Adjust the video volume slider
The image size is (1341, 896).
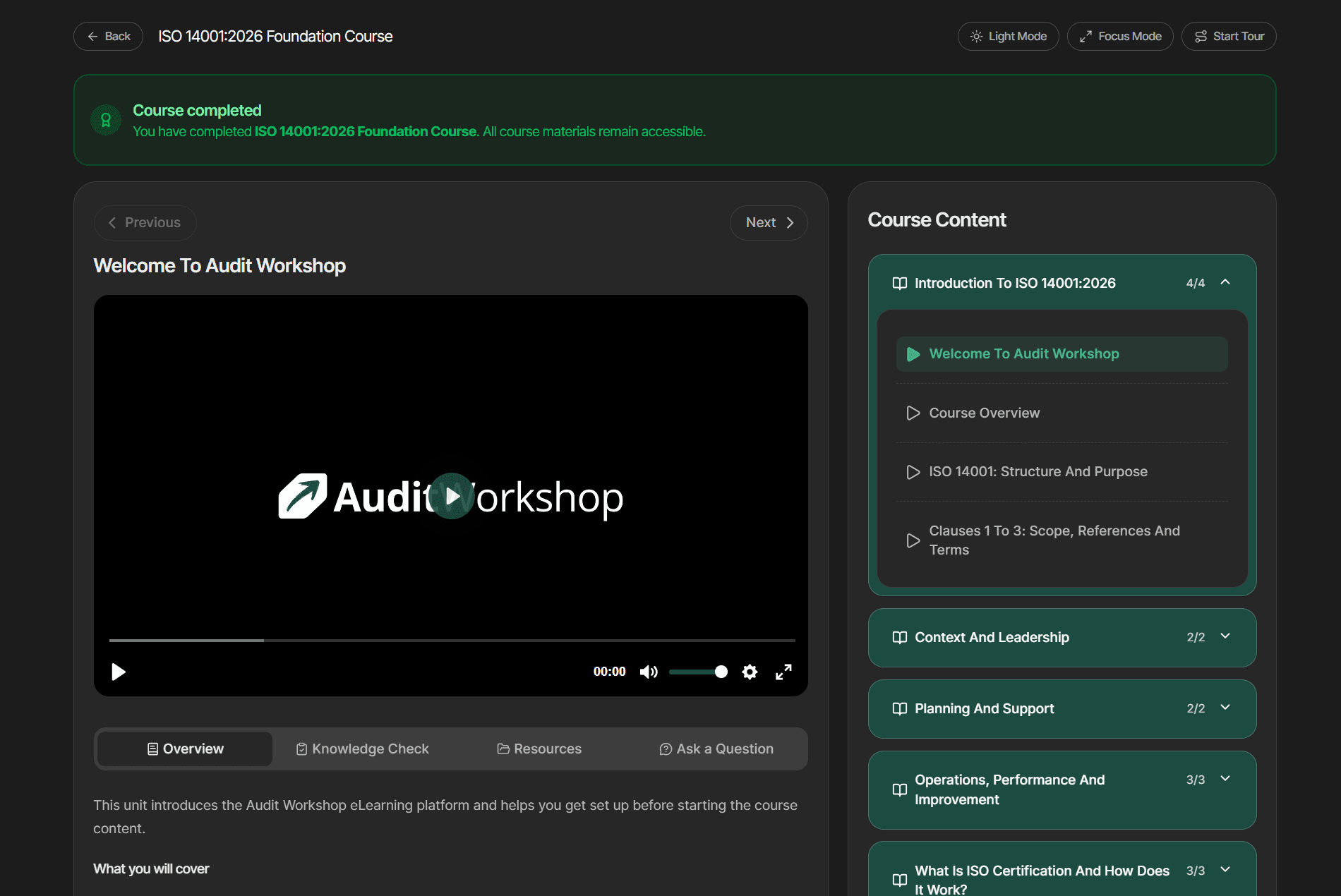click(x=698, y=672)
